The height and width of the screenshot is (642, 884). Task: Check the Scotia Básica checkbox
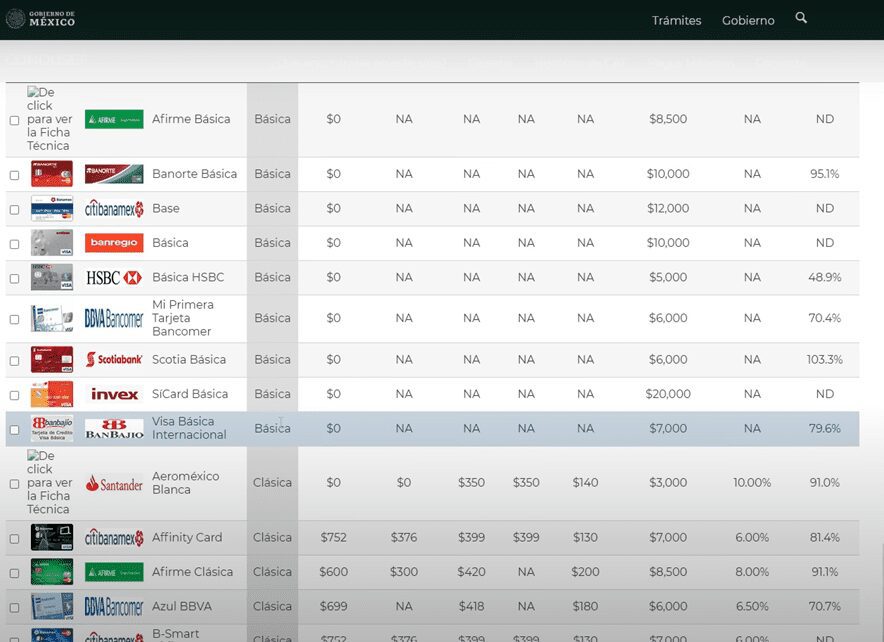(x=14, y=361)
